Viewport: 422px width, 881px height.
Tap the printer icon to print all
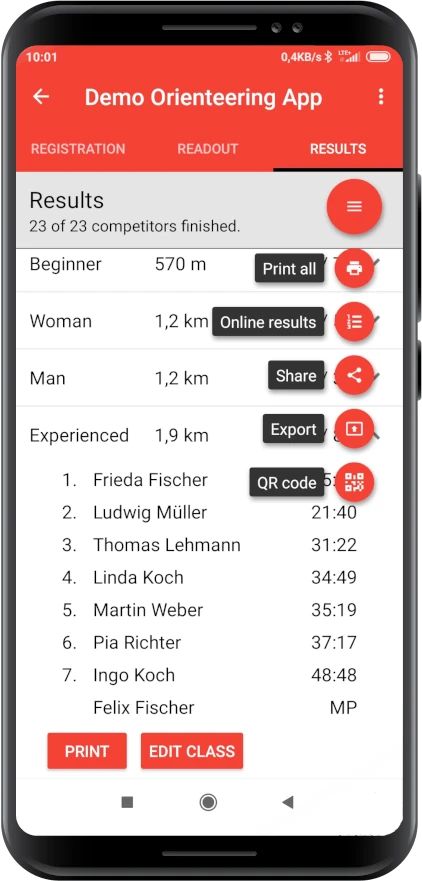354,269
